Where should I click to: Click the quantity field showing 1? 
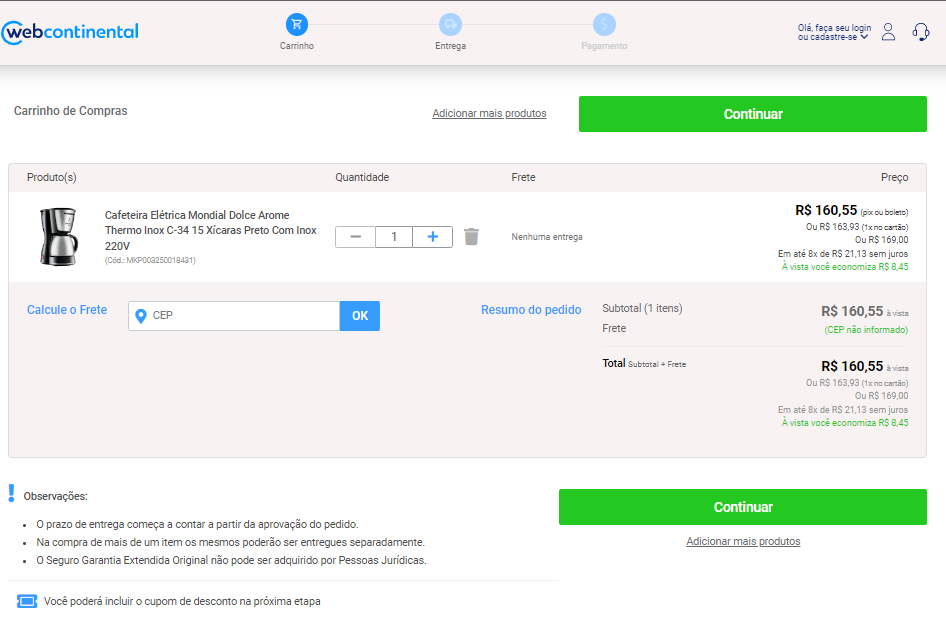coord(394,237)
